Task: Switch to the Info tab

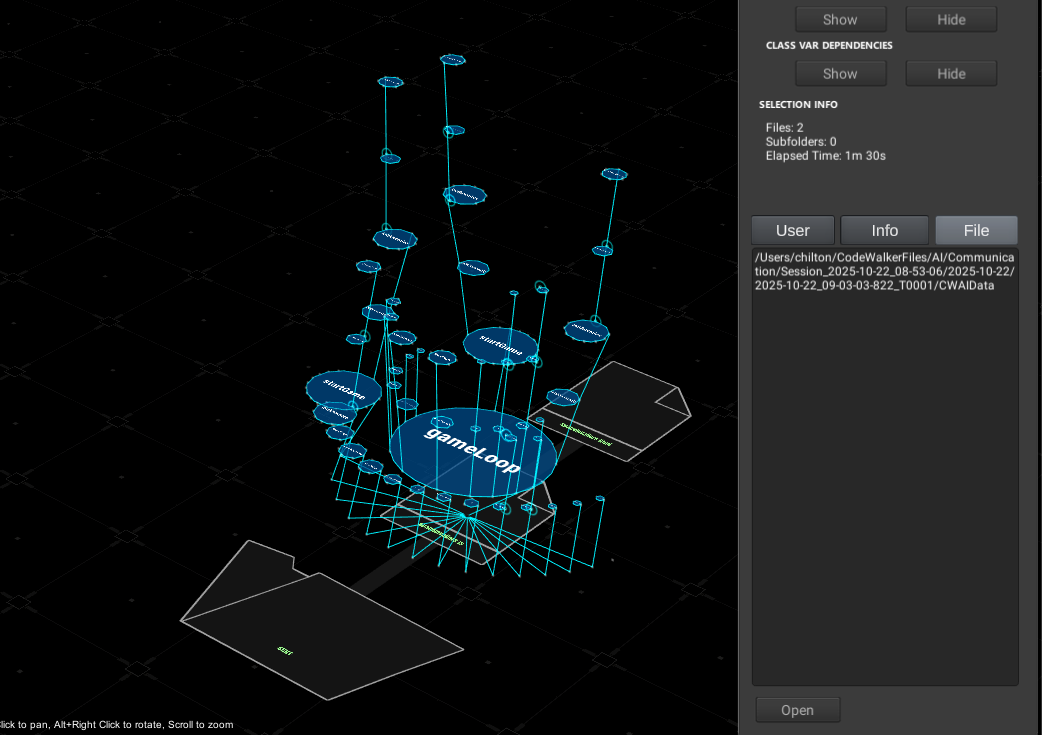Action: tap(884, 230)
